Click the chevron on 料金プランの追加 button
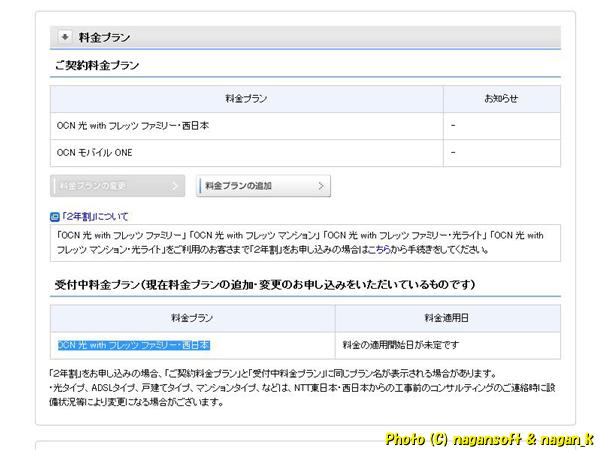The width and height of the screenshot is (600, 450). [x=320, y=186]
